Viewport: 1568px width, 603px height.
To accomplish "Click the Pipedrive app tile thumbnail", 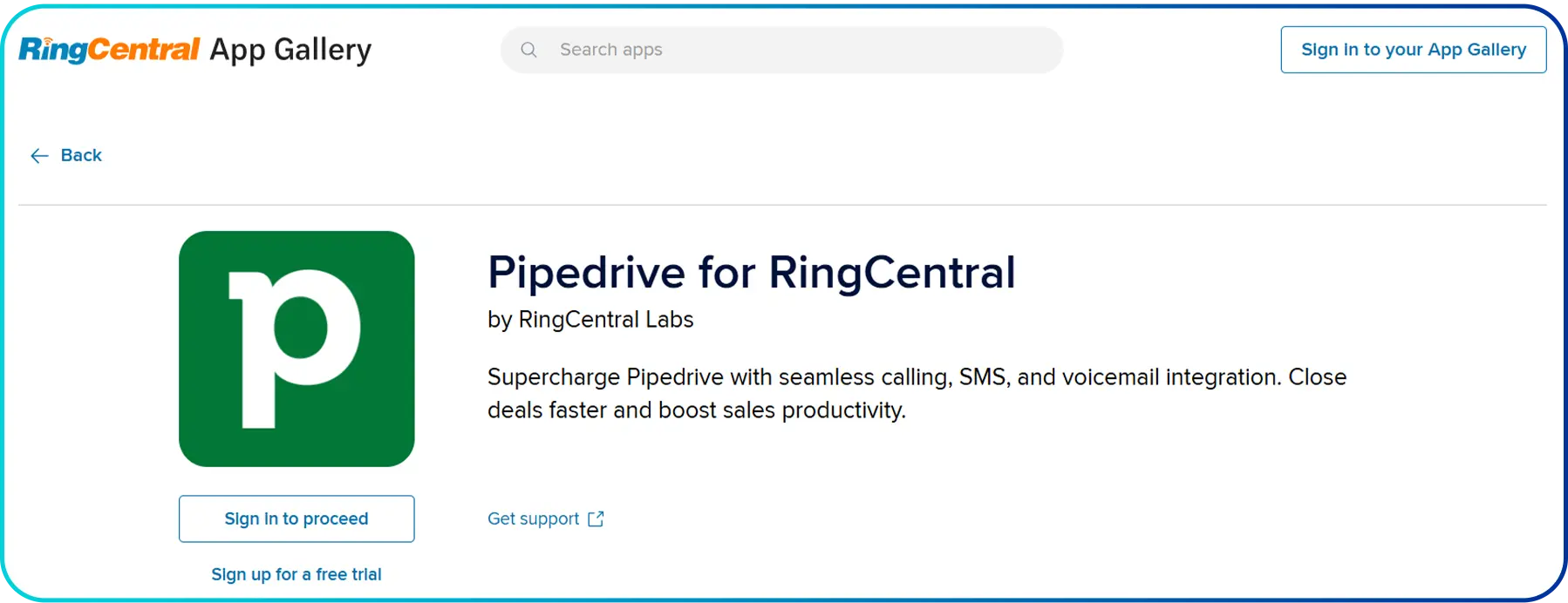I will [297, 347].
